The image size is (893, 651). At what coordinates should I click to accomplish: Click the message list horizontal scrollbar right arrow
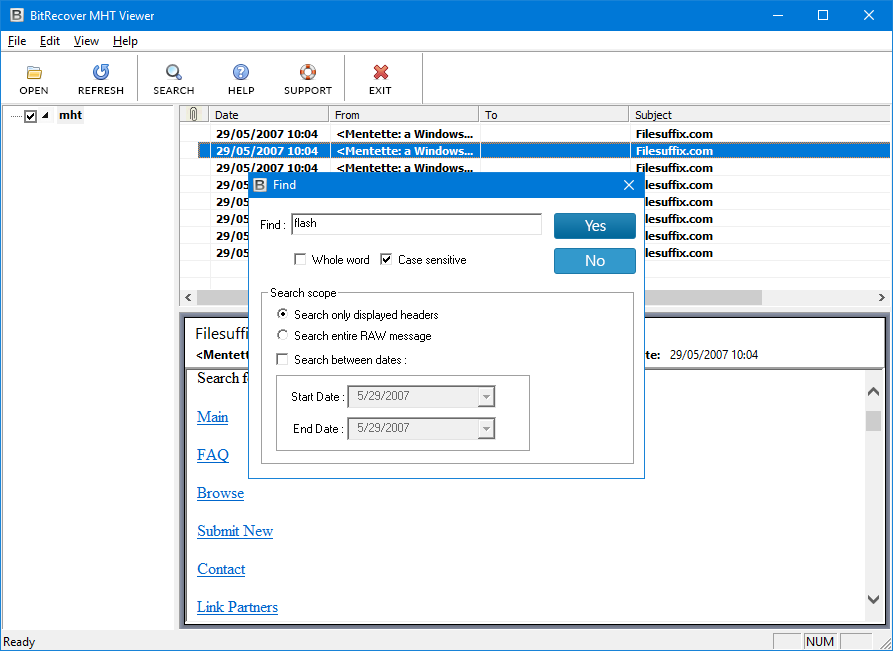[x=882, y=297]
